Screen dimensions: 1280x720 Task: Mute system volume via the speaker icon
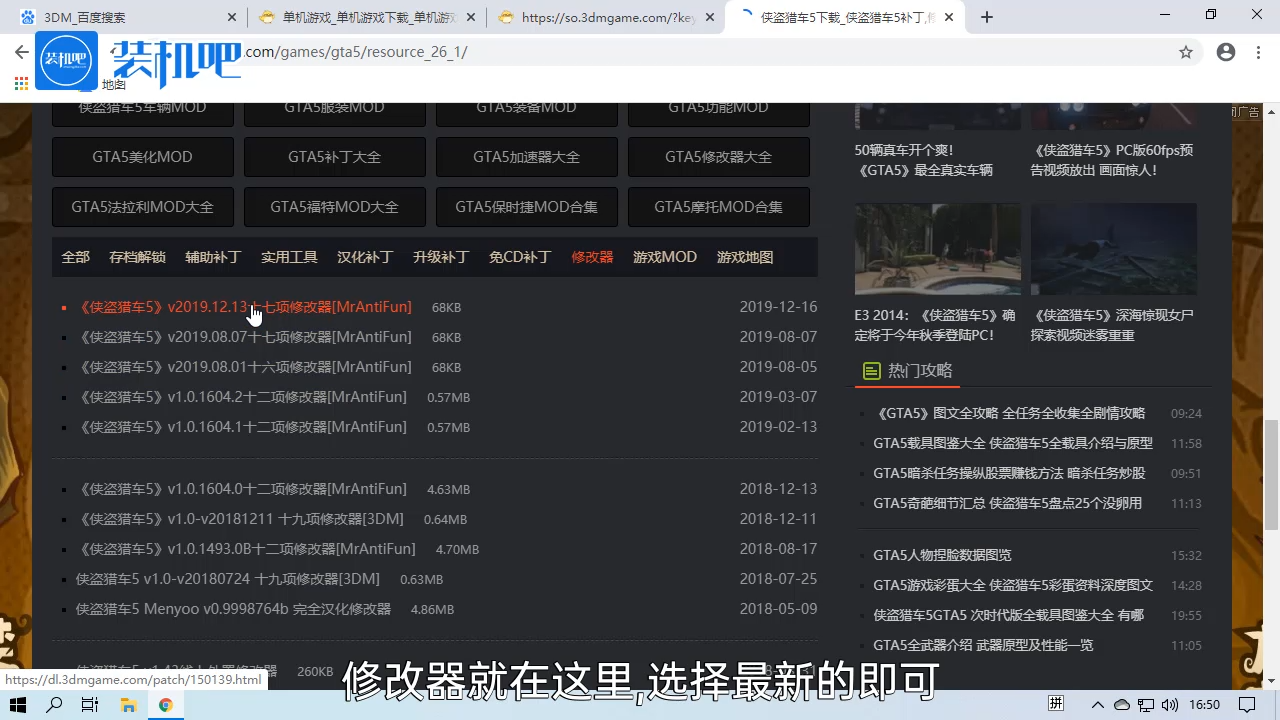[x=1172, y=705]
